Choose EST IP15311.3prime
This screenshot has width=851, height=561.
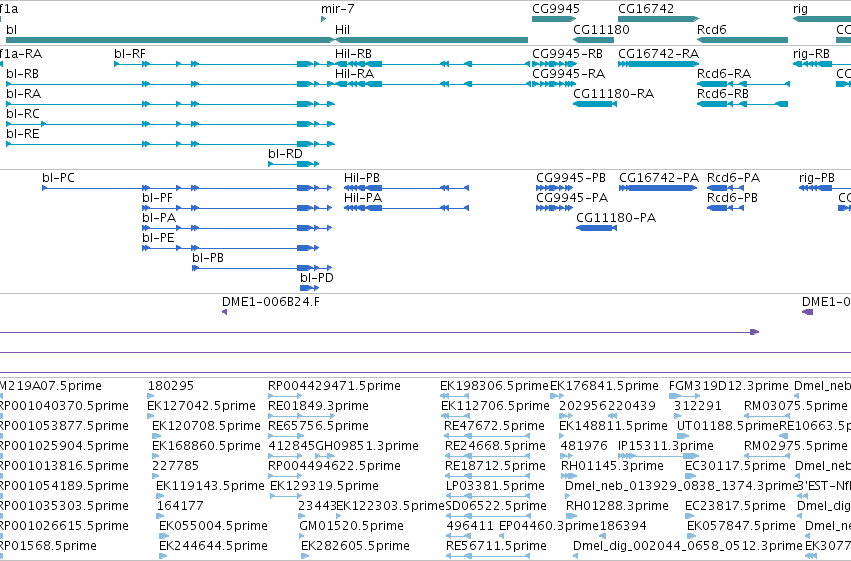click(658, 456)
